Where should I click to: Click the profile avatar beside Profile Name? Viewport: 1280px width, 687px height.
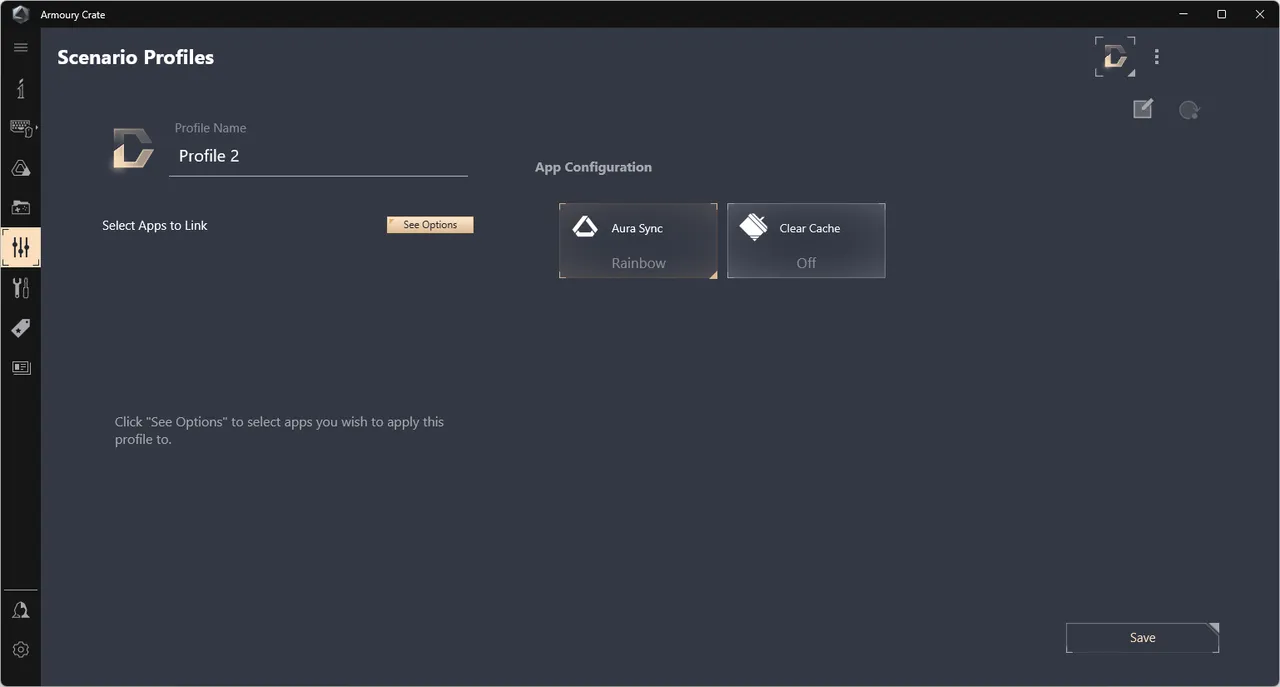132,147
